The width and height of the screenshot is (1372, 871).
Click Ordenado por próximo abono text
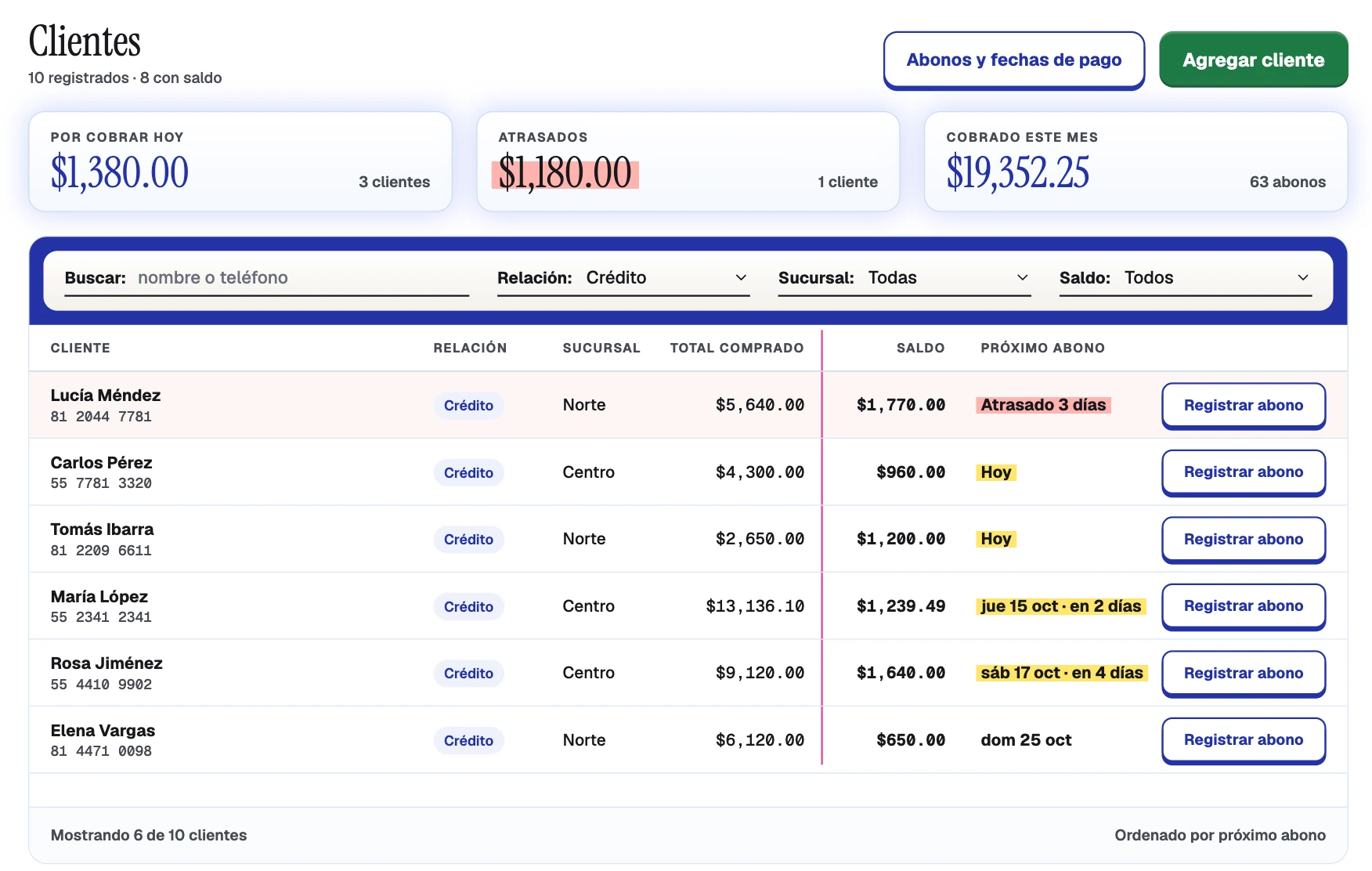[1220, 836]
